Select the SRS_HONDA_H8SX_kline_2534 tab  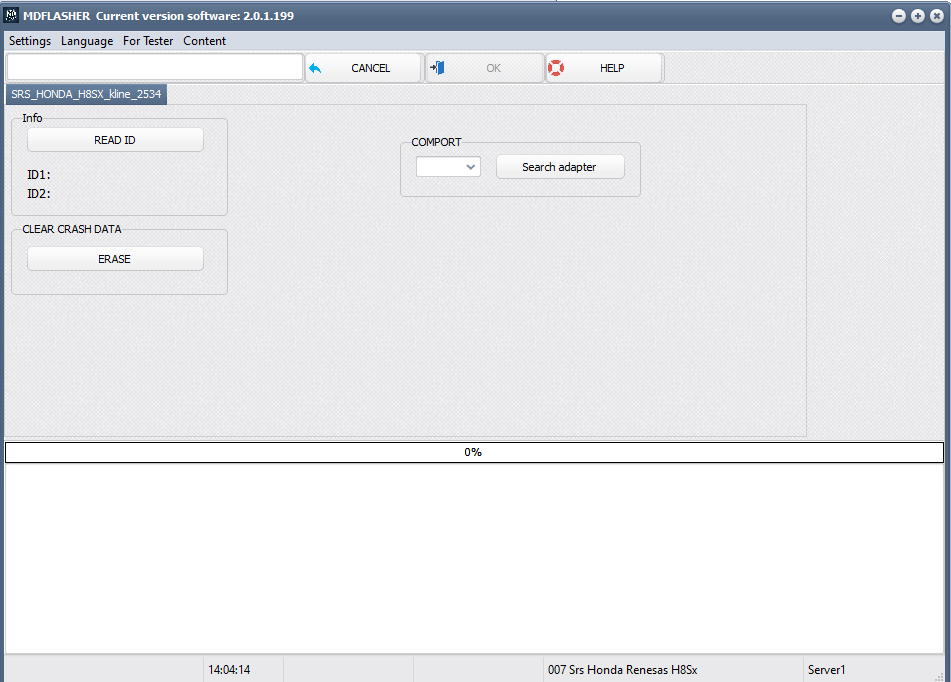(x=86, y=94)
